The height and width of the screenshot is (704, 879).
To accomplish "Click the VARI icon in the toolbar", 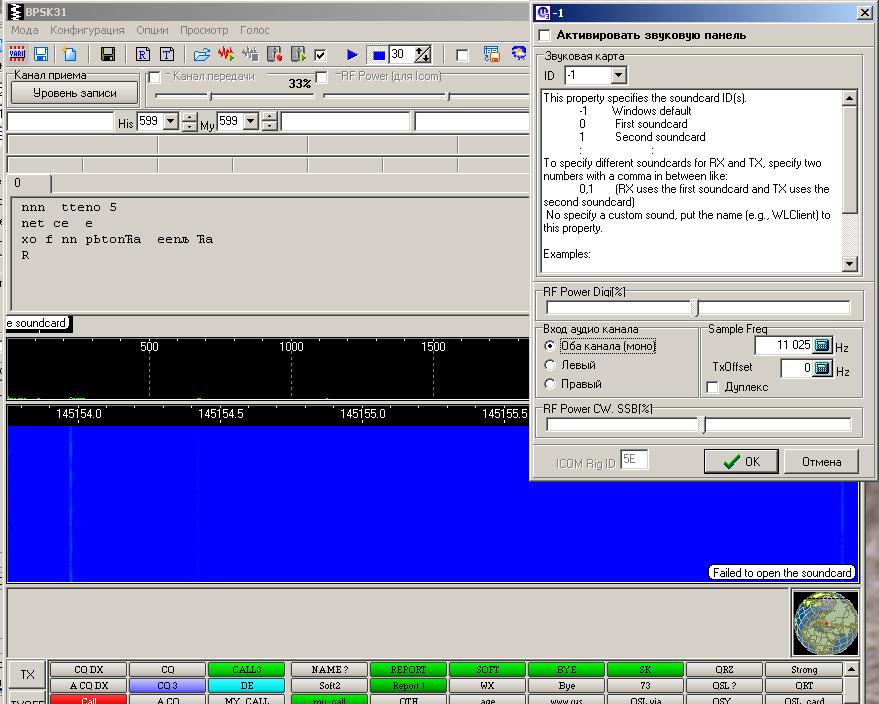I will click(17, 54).
